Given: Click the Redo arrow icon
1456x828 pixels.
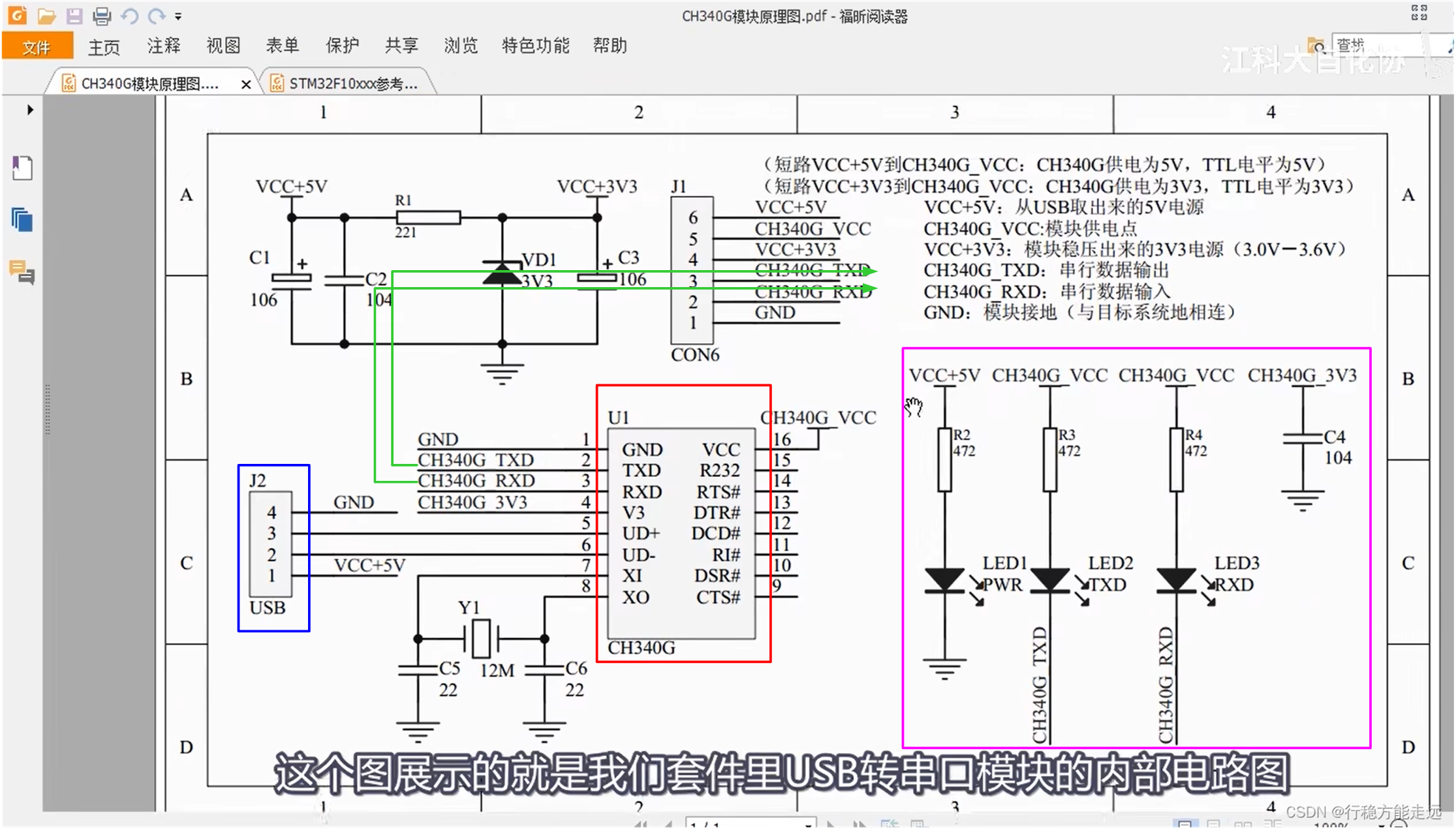Looking at the screenshot, I should pyautogui.click(x=157, y=16).
